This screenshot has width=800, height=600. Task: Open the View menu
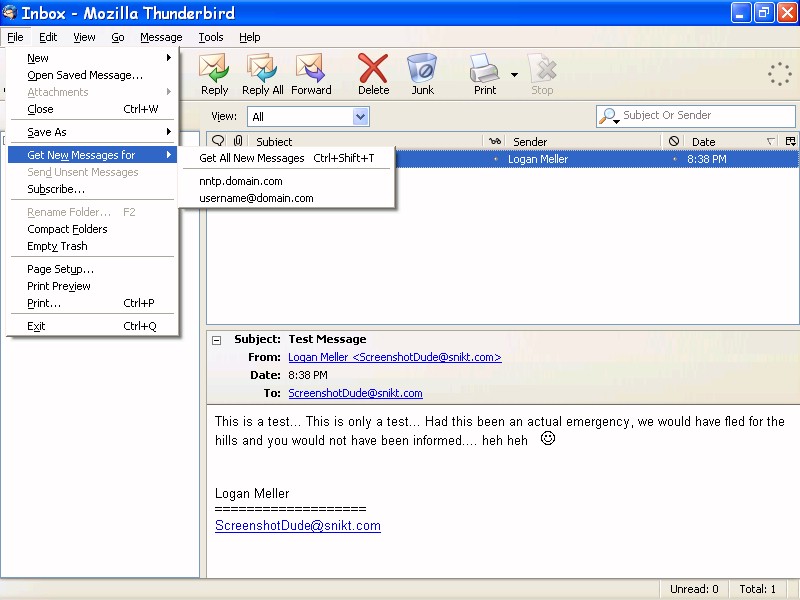(x=84, y=37)
